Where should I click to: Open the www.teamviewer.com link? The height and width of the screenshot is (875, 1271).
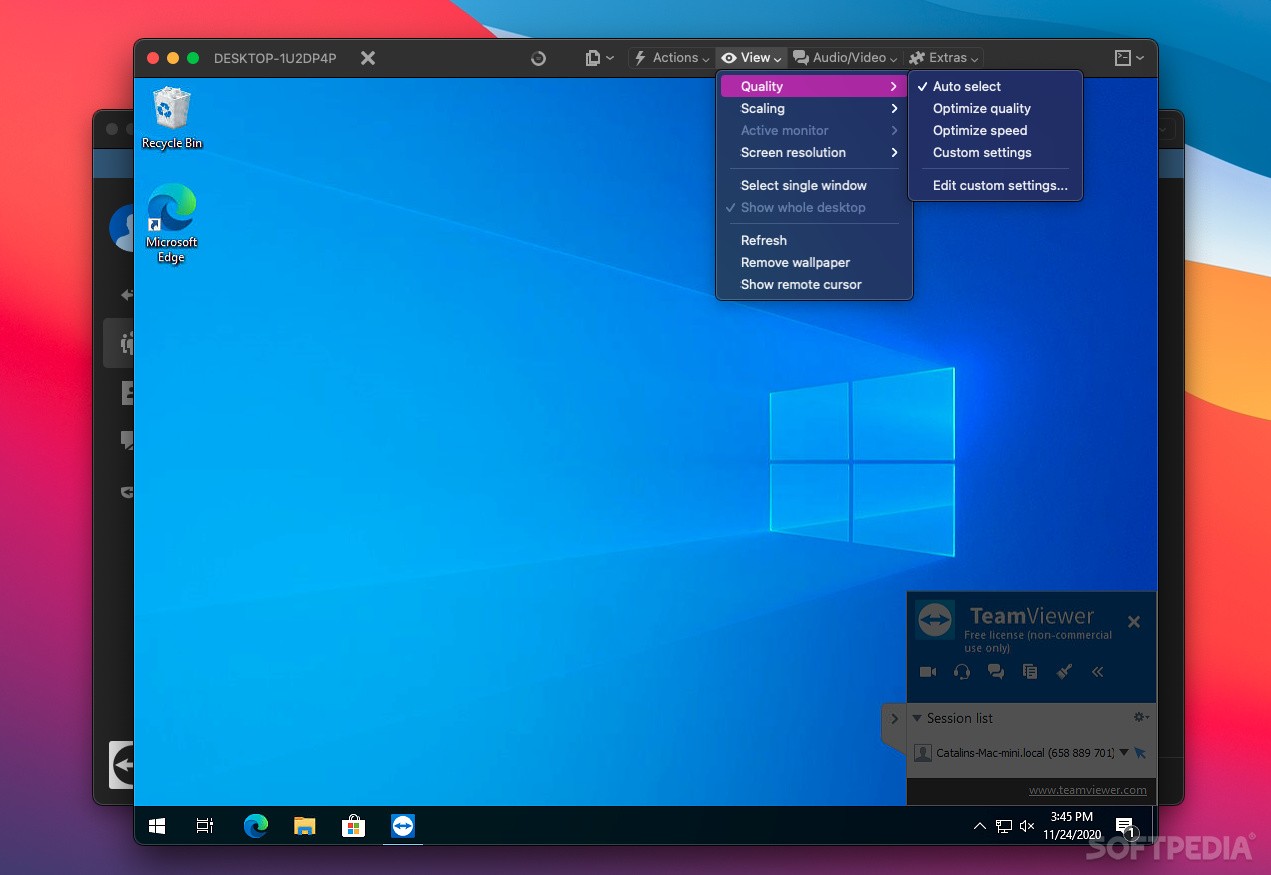[x=1088, y=790]
